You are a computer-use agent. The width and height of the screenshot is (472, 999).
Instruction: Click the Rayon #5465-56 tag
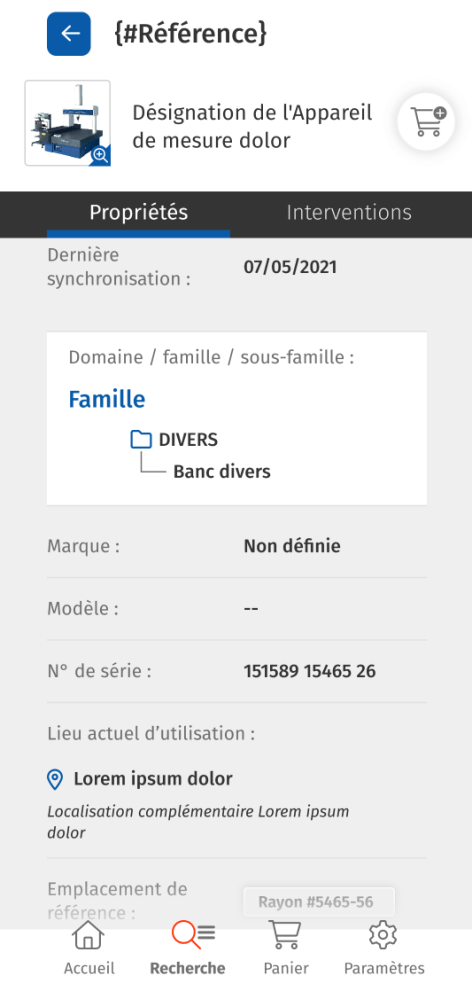[318, 902]
